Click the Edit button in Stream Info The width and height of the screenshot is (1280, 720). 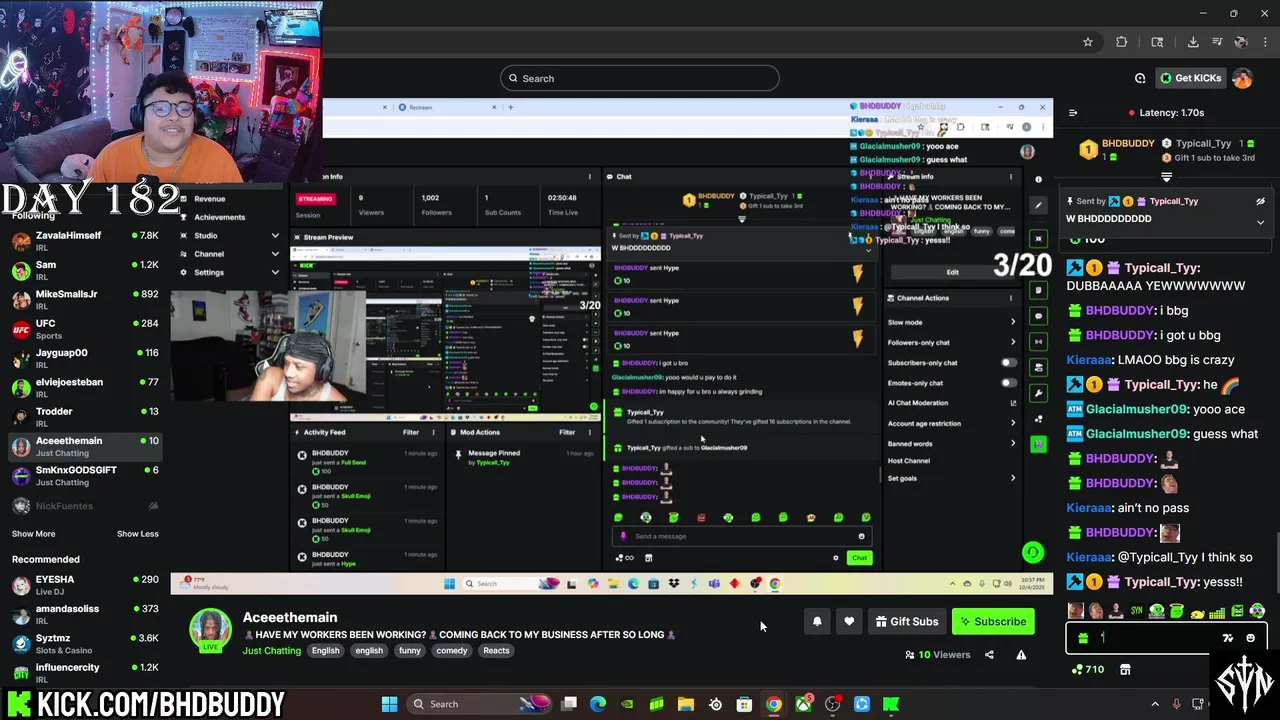tap(952, 272)
